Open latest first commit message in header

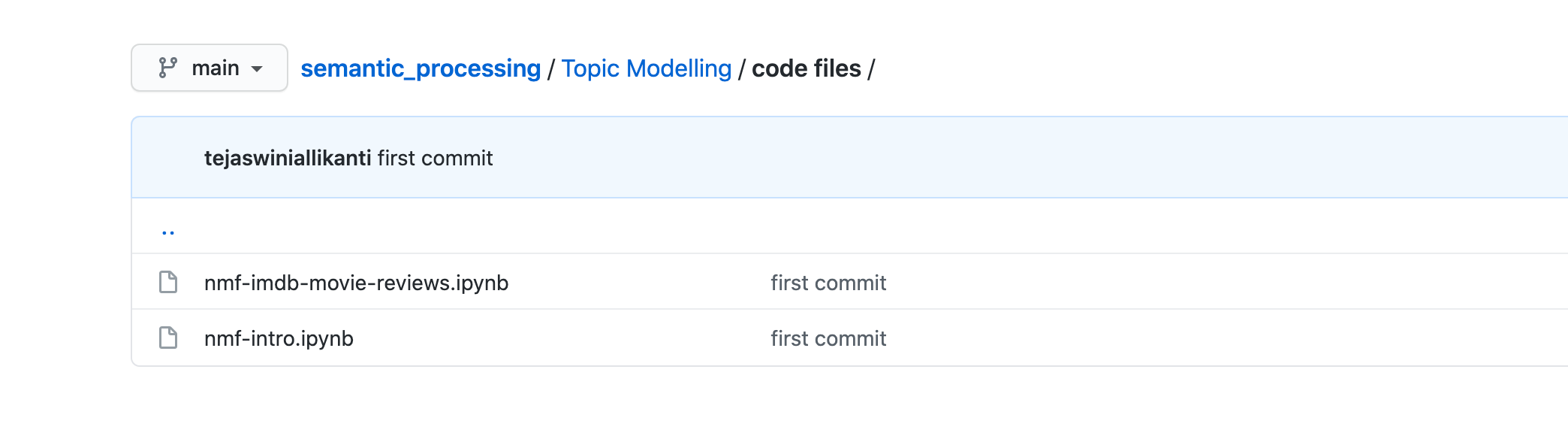click(x=435, y=158)
